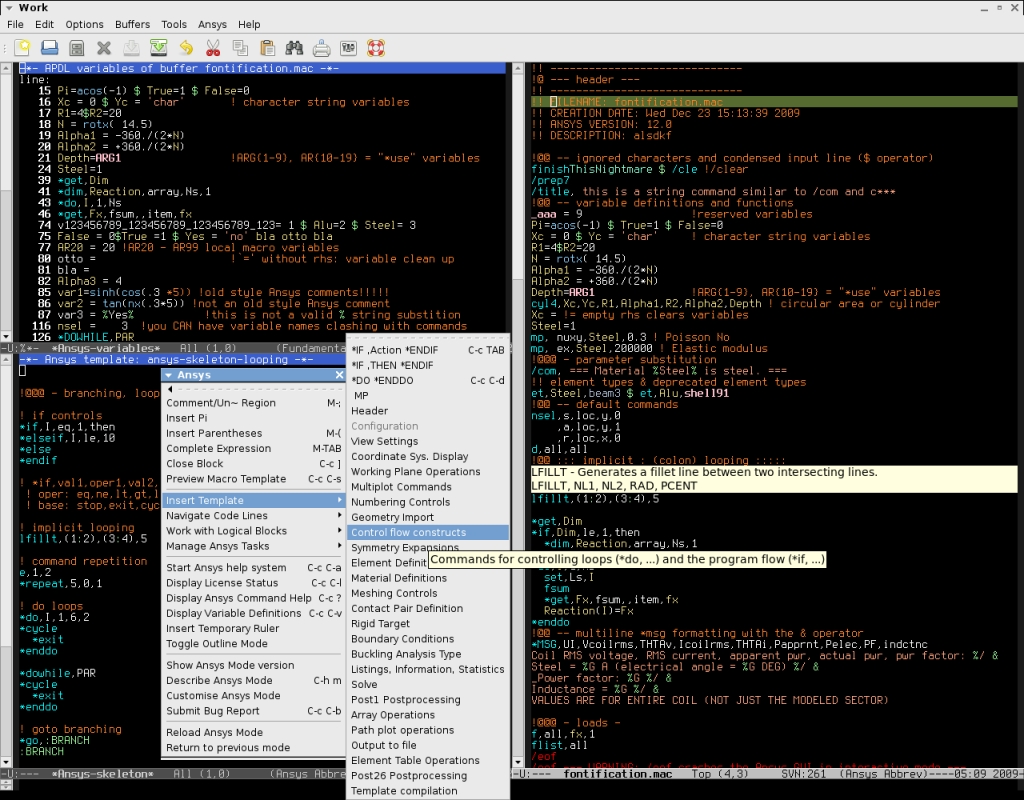Viewport: 1024px width, 800px height.
Task: Open the Edit menu
Action: [x=44, y=24]
